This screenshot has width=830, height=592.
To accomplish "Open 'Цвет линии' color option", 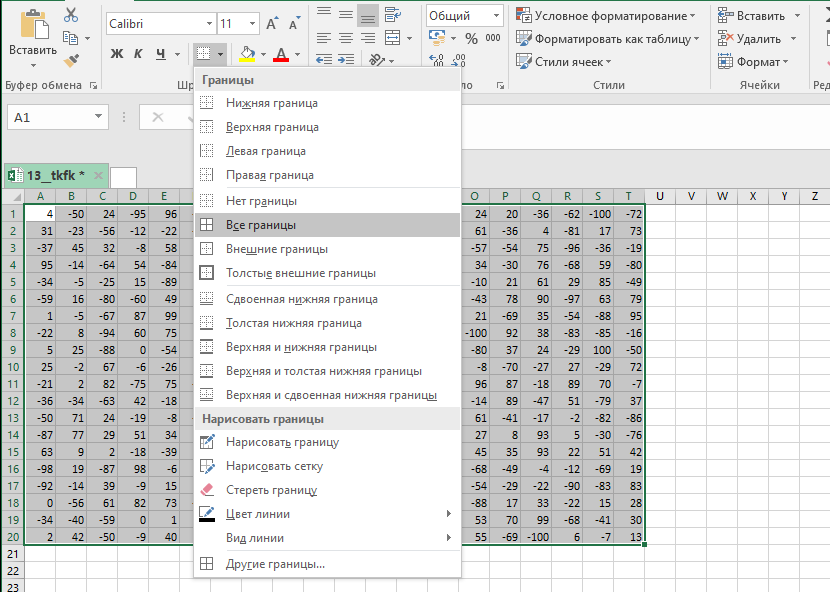I will pyautogui.click(x=258, y=514).
